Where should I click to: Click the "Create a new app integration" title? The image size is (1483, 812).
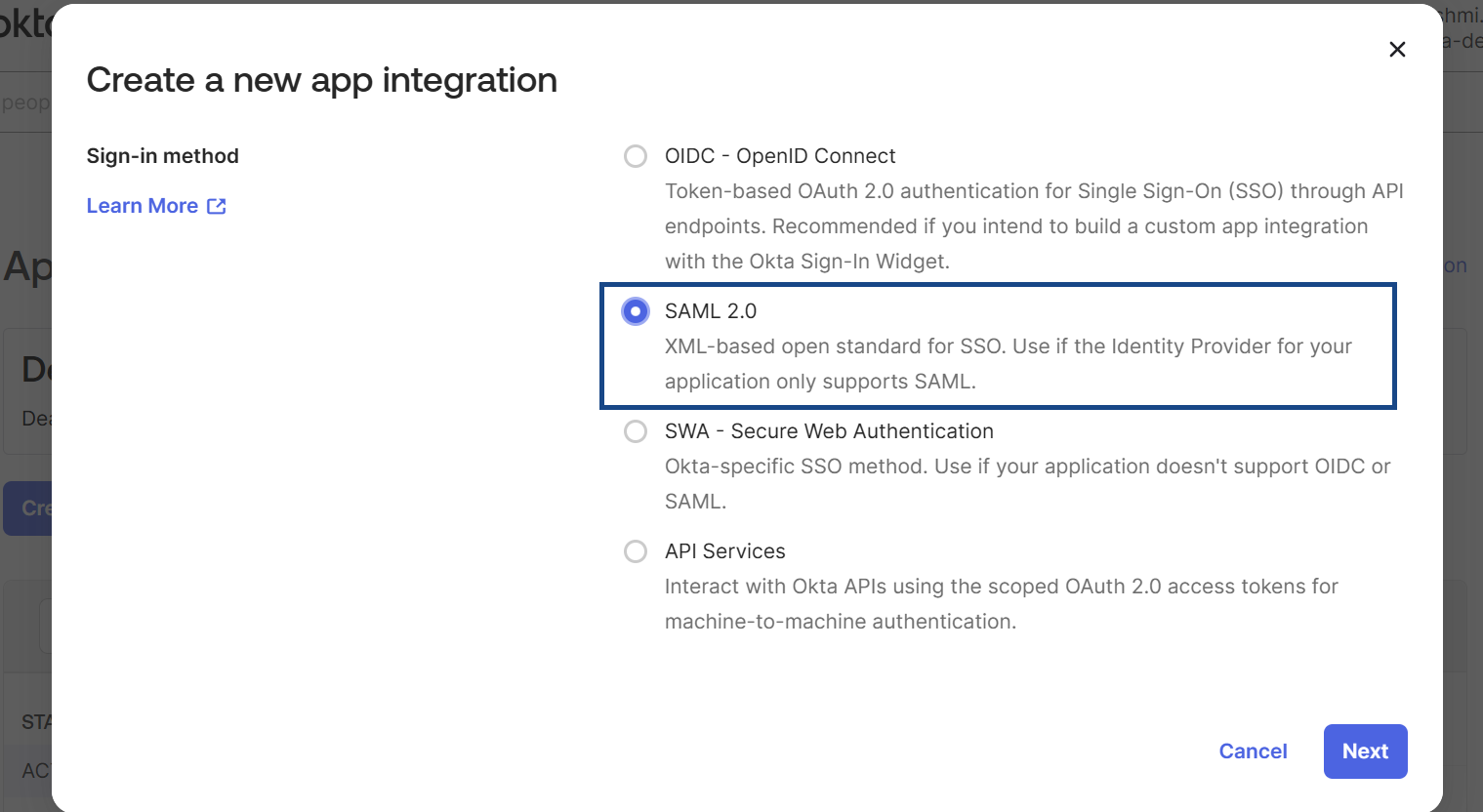(x=322, y=80)
